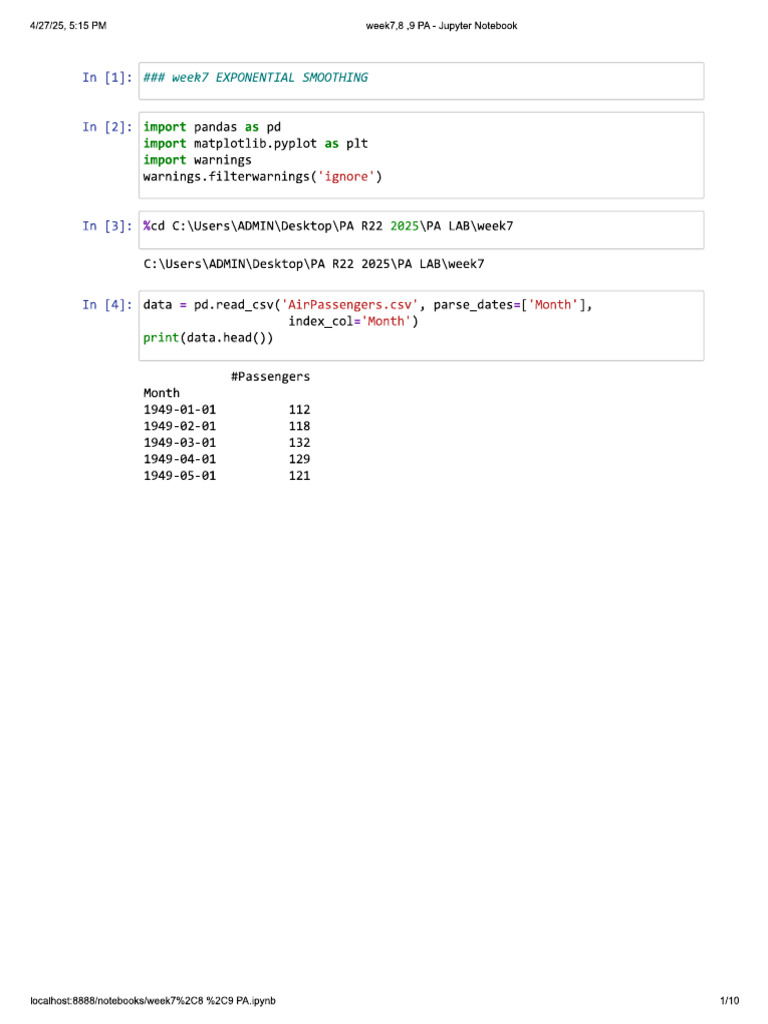
Task: Click the '#Passengers' column header in output
Action: (x=270, y=377)
